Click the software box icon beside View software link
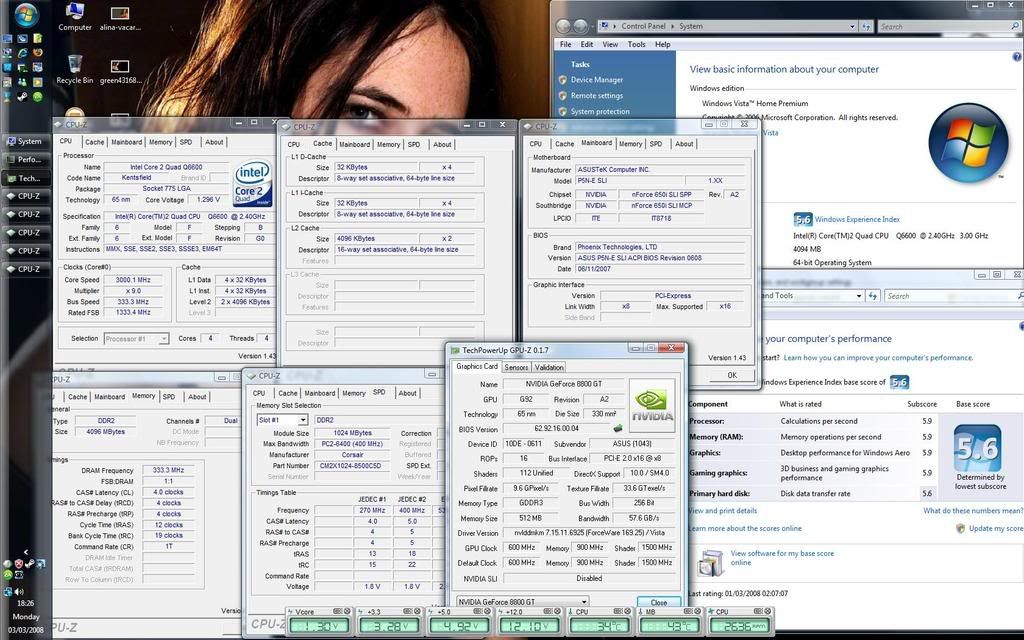The width and height of the screenshot is (1024, 640). point(711,563)
